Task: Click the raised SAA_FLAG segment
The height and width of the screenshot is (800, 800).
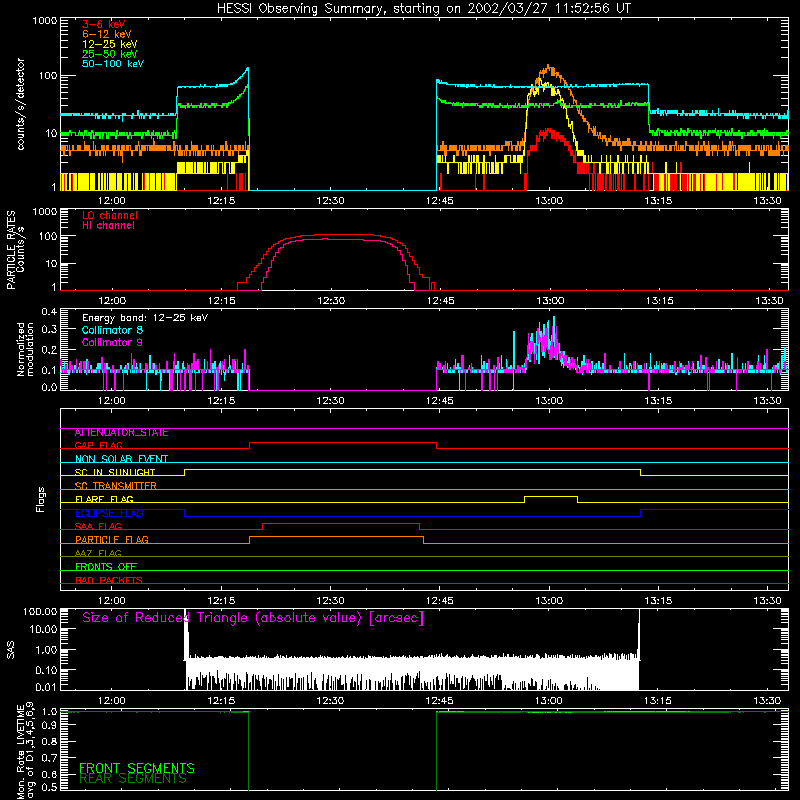Action: 341,523
